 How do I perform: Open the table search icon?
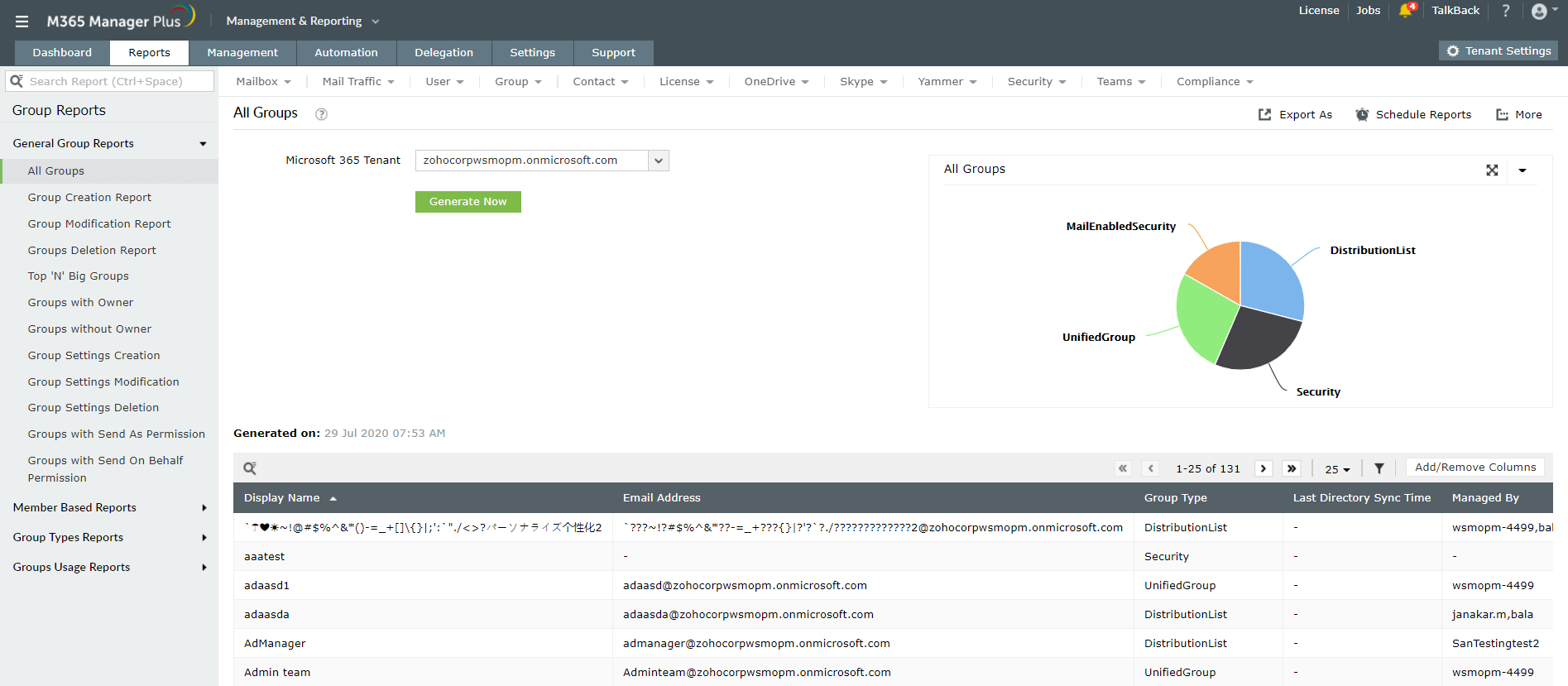click(x=250, y=468)
